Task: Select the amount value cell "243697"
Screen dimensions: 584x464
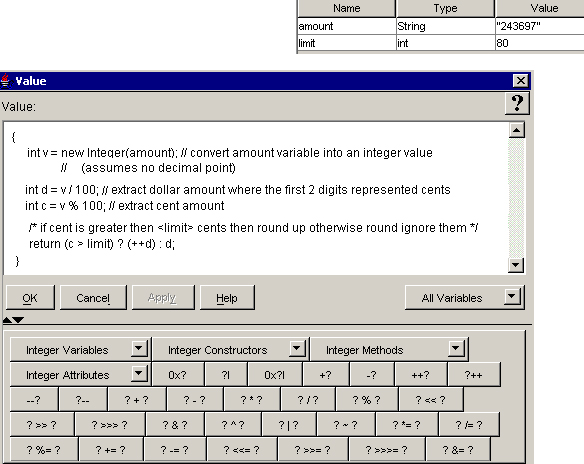Action: coord(540,26)
